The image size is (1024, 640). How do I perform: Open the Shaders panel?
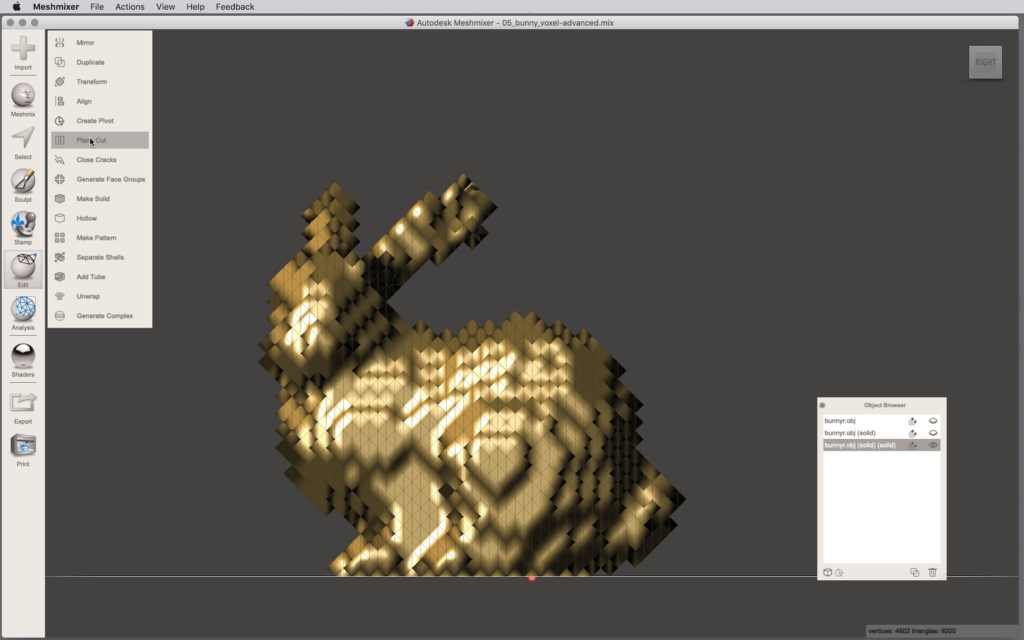coord(23,359)
